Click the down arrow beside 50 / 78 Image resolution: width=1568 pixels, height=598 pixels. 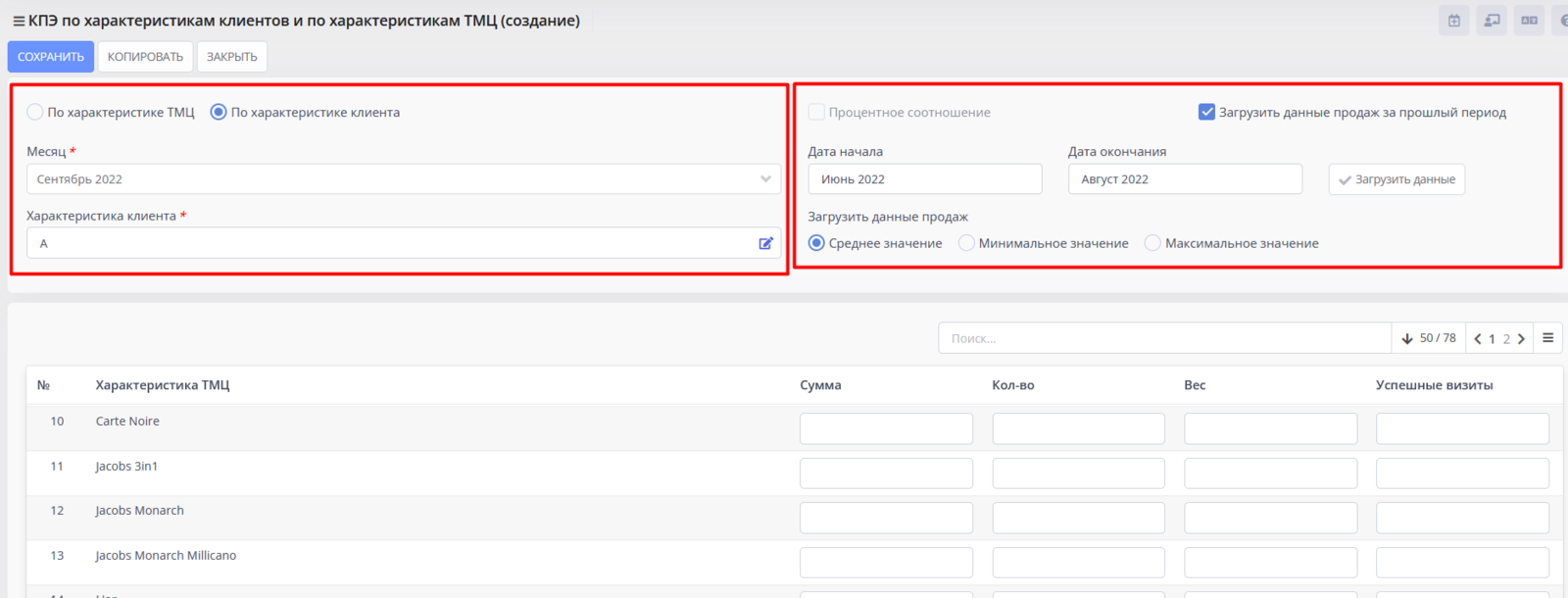point(1407,338)
